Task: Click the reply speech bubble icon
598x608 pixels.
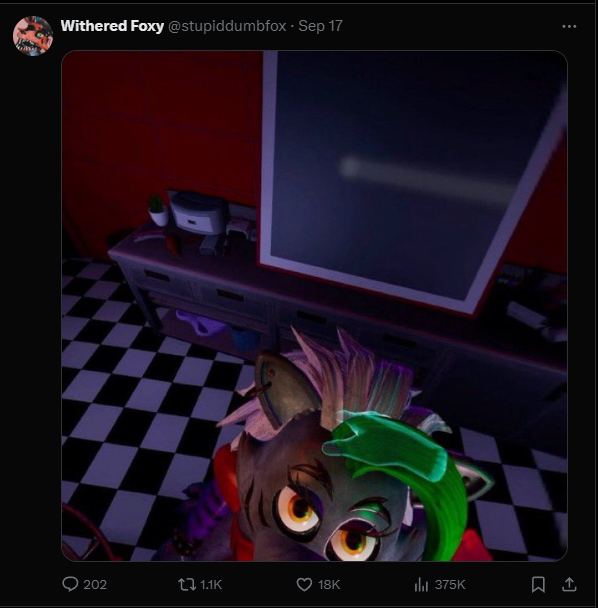Action: (70, 584)
